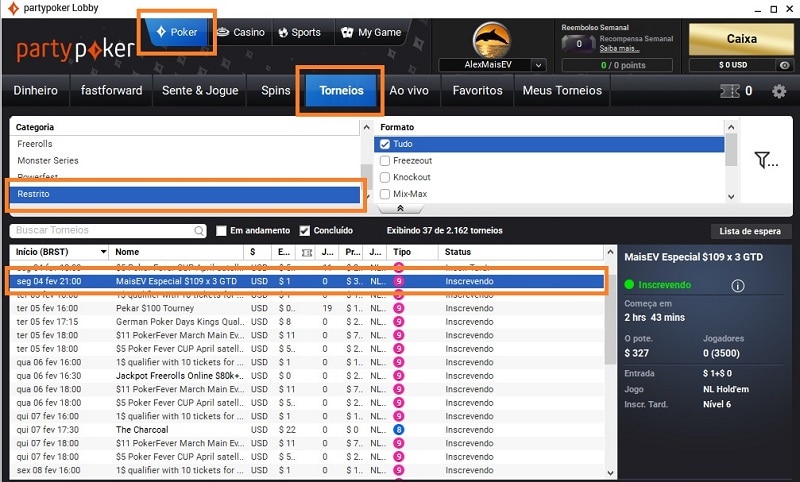Click tournament list scroll down arrow
Viewport: 800px width, 482px height.
610,473
